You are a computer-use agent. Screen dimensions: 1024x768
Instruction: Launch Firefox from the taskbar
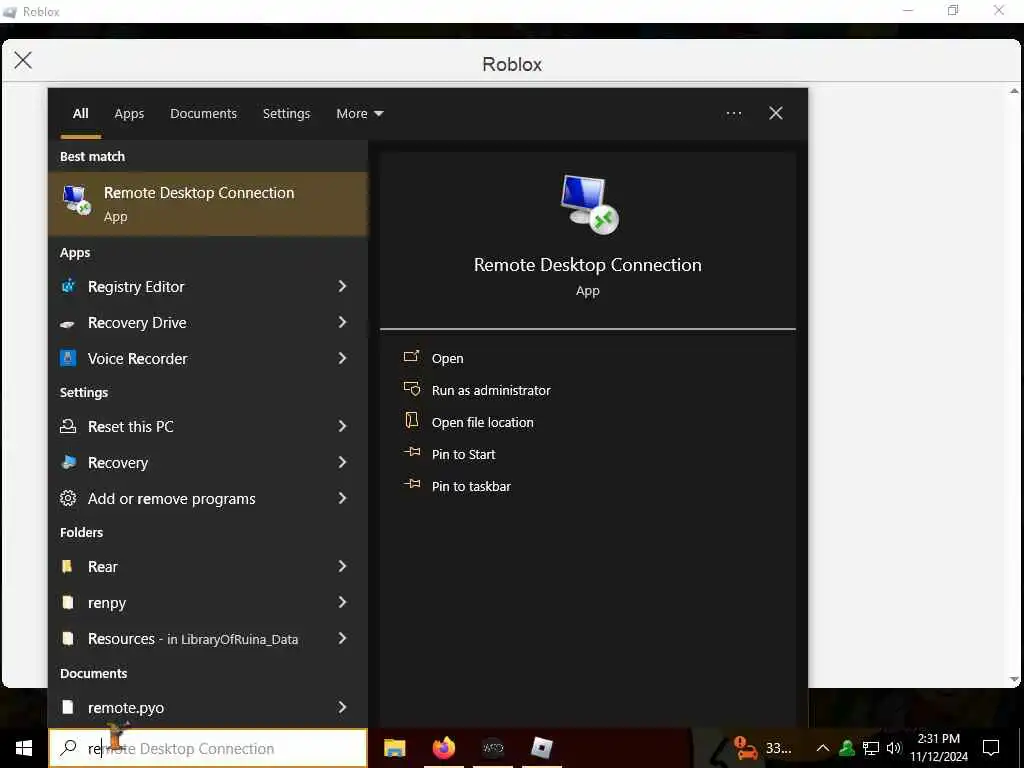pyautogui.click(x=443, y=748)
